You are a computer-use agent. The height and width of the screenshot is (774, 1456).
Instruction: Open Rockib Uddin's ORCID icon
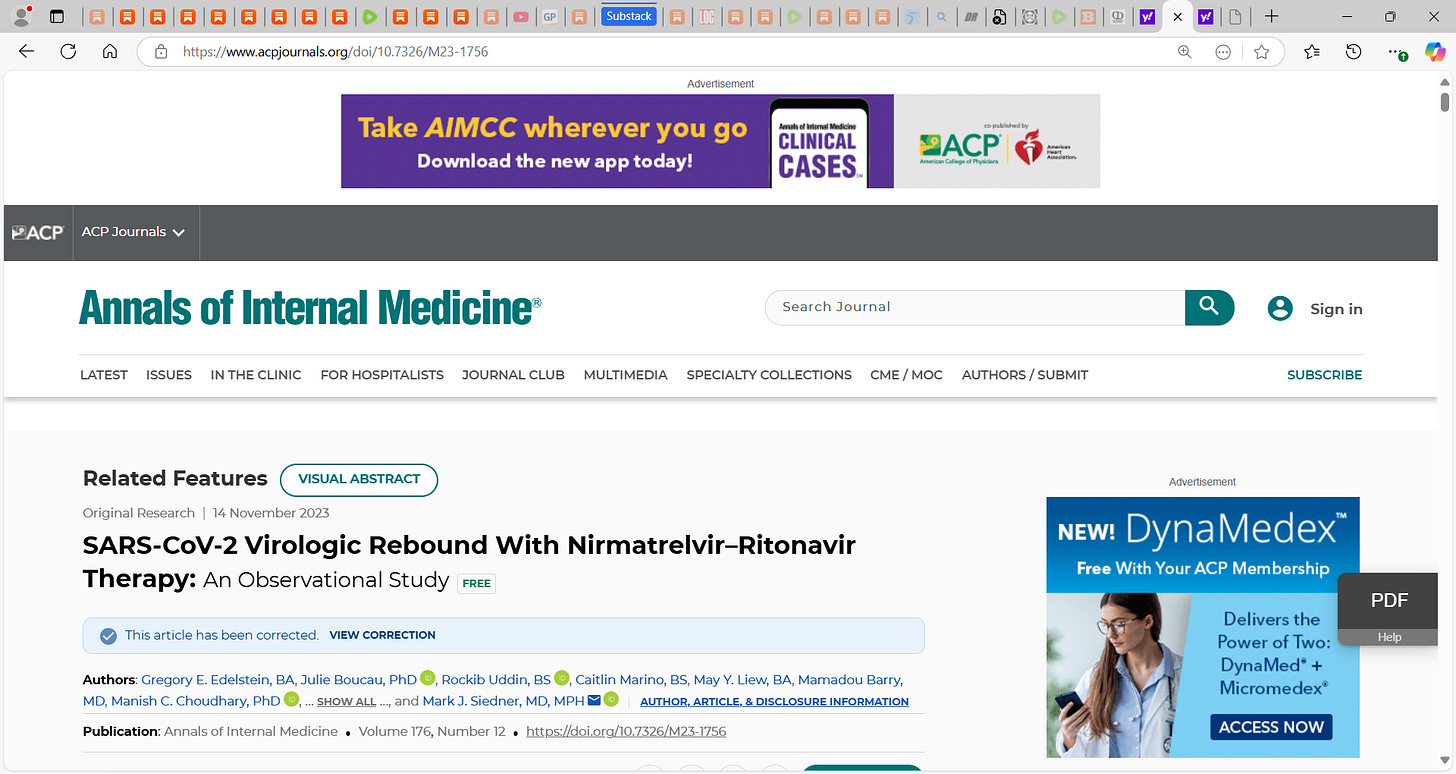[562, 678]
